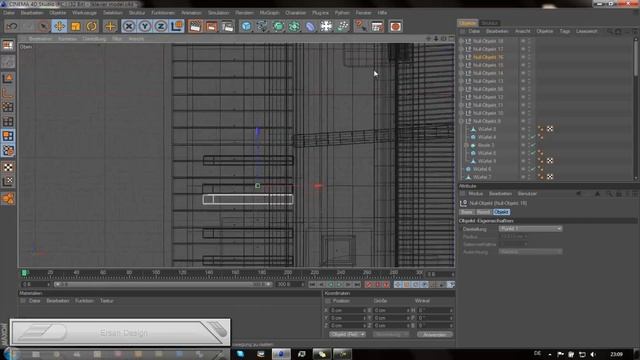640x360 pixels.
Task: Toggle the green checkmark for Boole 3
Action: tap(533, 145)
